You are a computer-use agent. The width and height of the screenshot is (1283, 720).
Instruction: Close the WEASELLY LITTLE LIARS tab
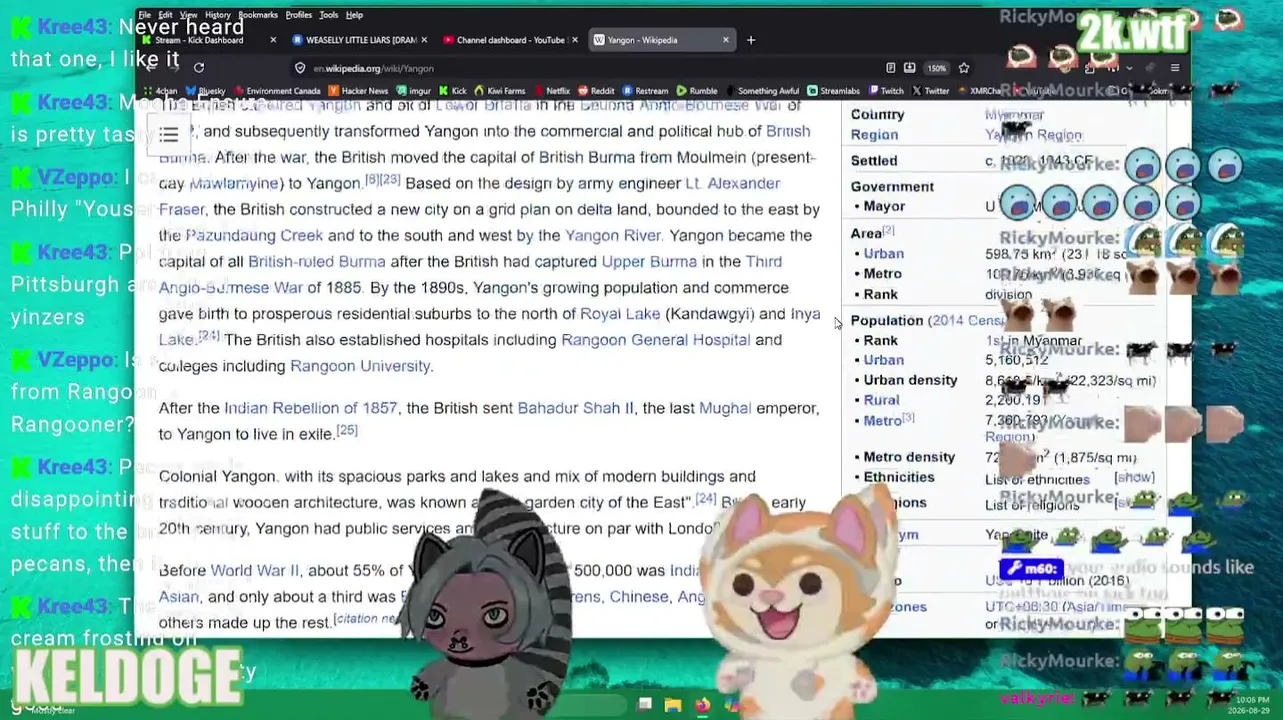click(424, 40)
